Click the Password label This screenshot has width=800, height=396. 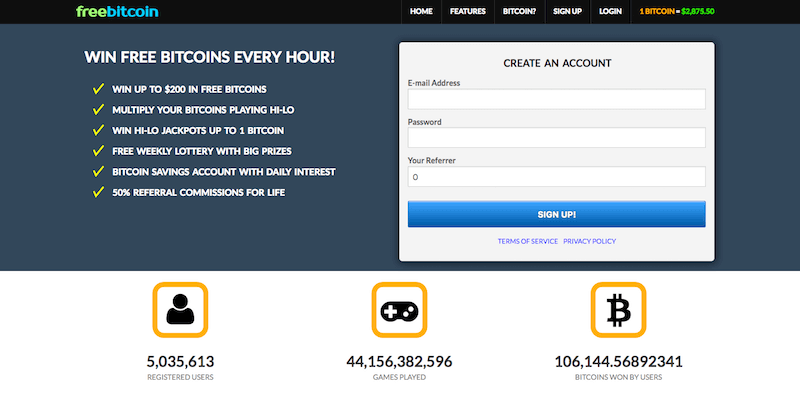coord(424,122)
